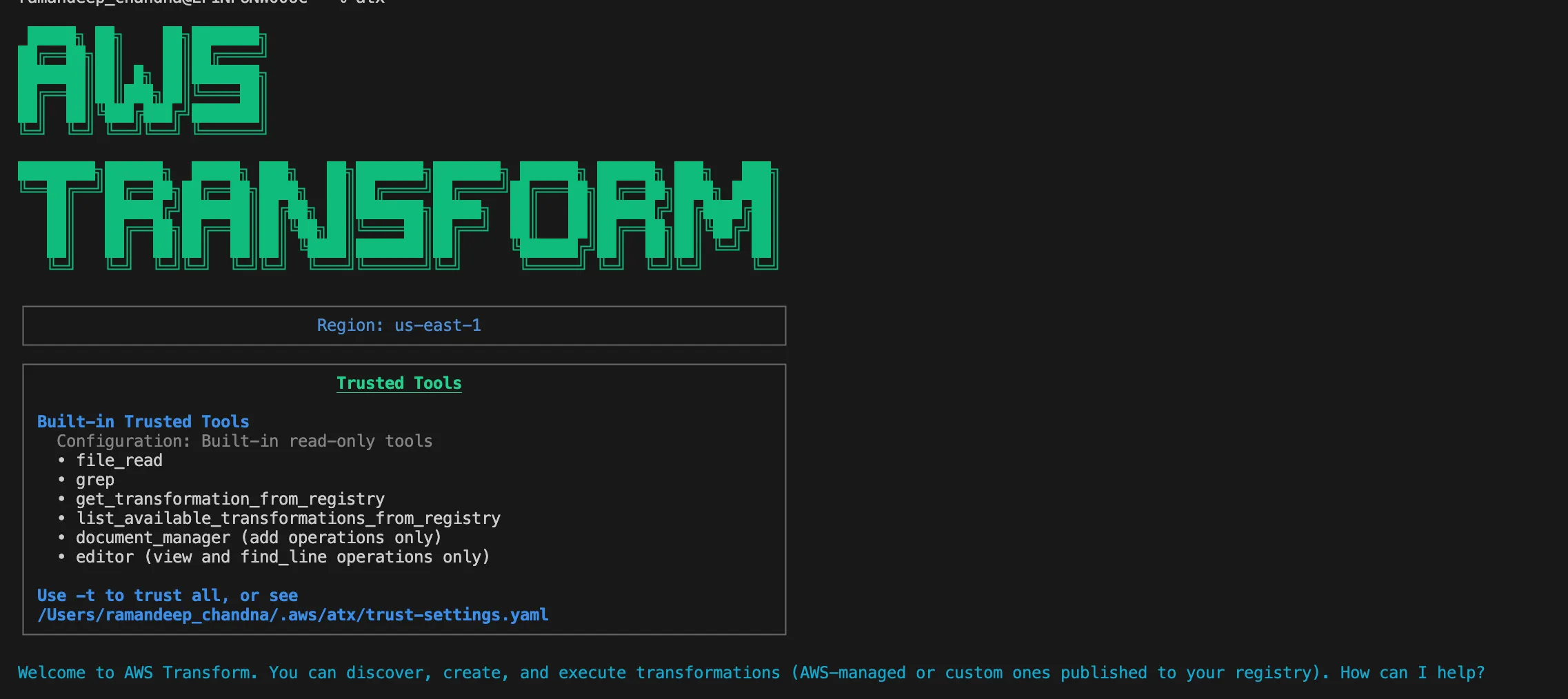Click the Use -t to trust all hint
1568x699 pixels.
point(168,596)
